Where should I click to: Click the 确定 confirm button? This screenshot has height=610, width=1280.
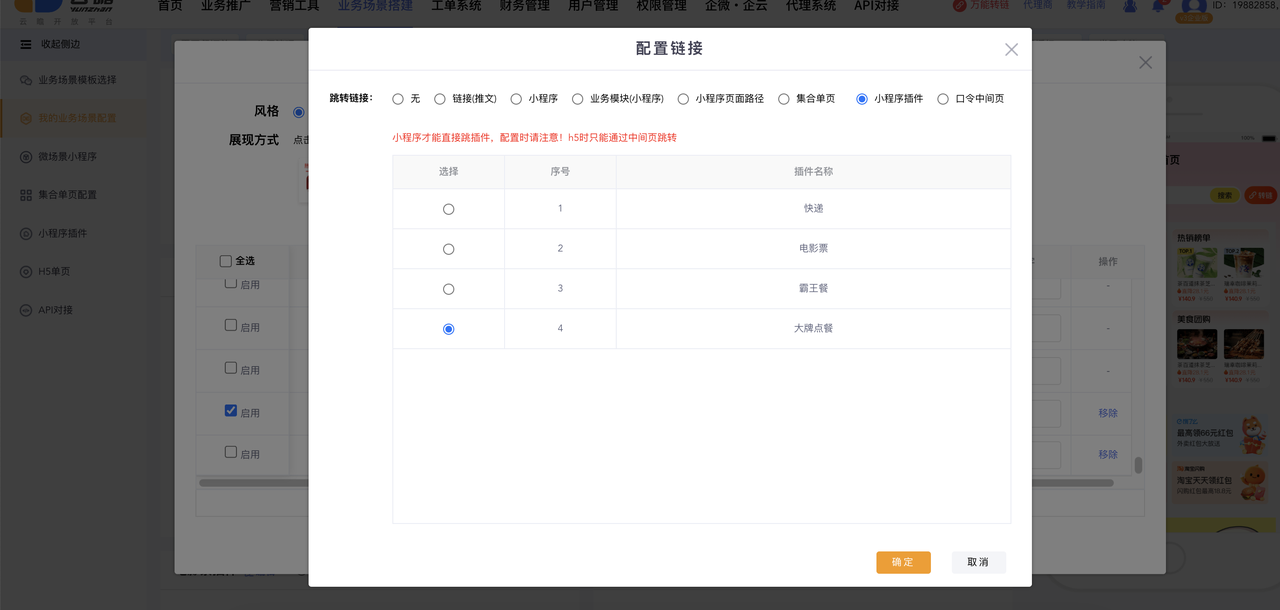[903, 562]
